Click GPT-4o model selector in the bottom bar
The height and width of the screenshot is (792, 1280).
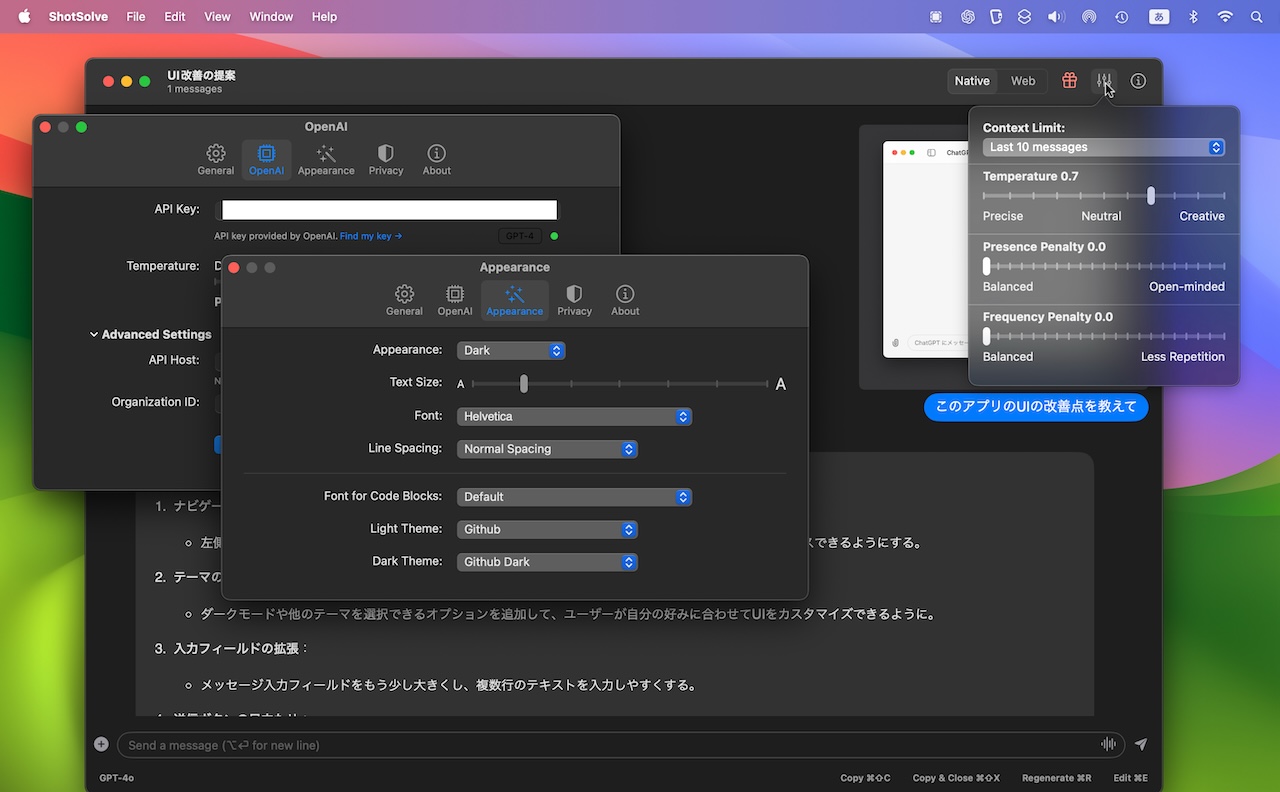click(117, 777)
